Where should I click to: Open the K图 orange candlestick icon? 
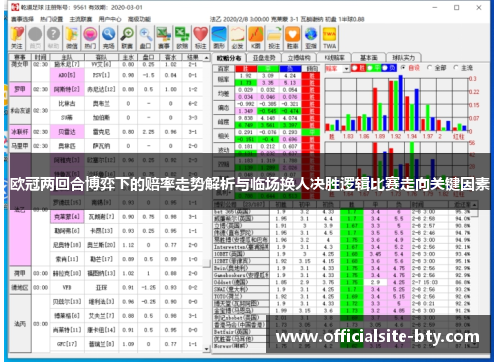click(x=256, y=38)
